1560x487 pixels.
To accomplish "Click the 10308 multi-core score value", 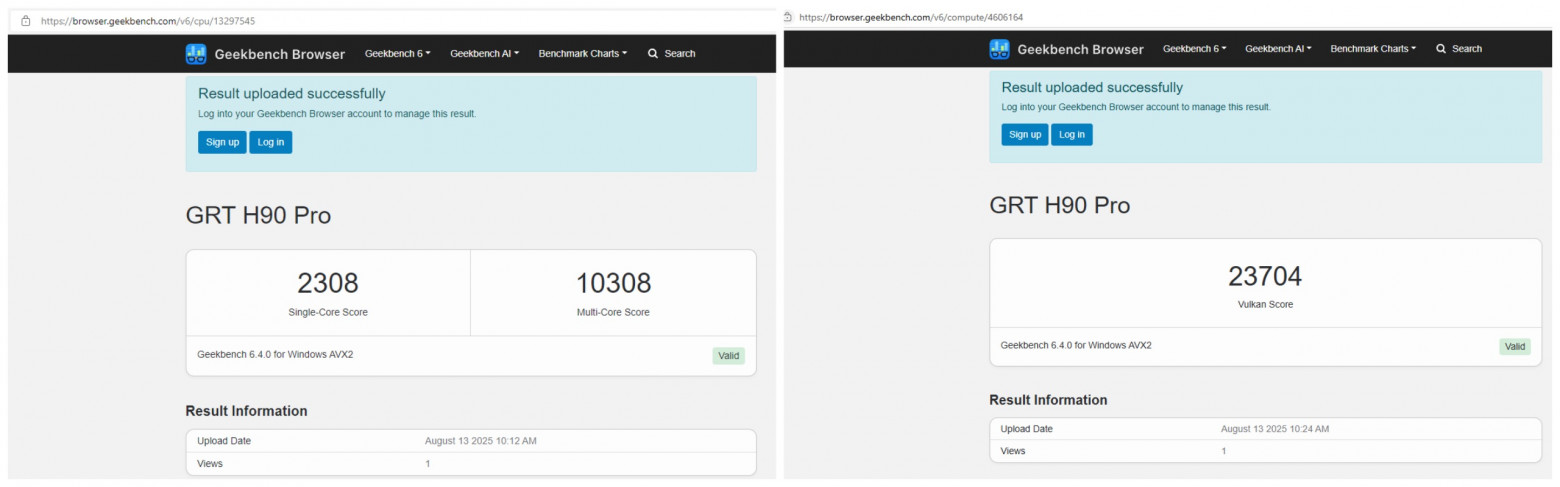I will tap(613, 283).
